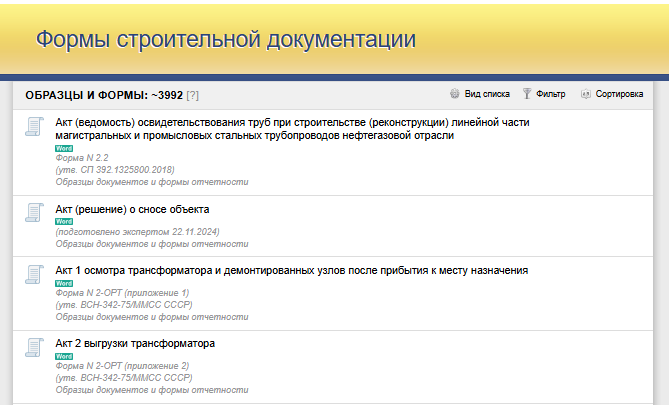Image resolution: width=669 pixels, height=405 pixels.
Task: Open Акт 1 осмотра трансформатора и демонтированных узлов
Action: [x=291, y=271]
